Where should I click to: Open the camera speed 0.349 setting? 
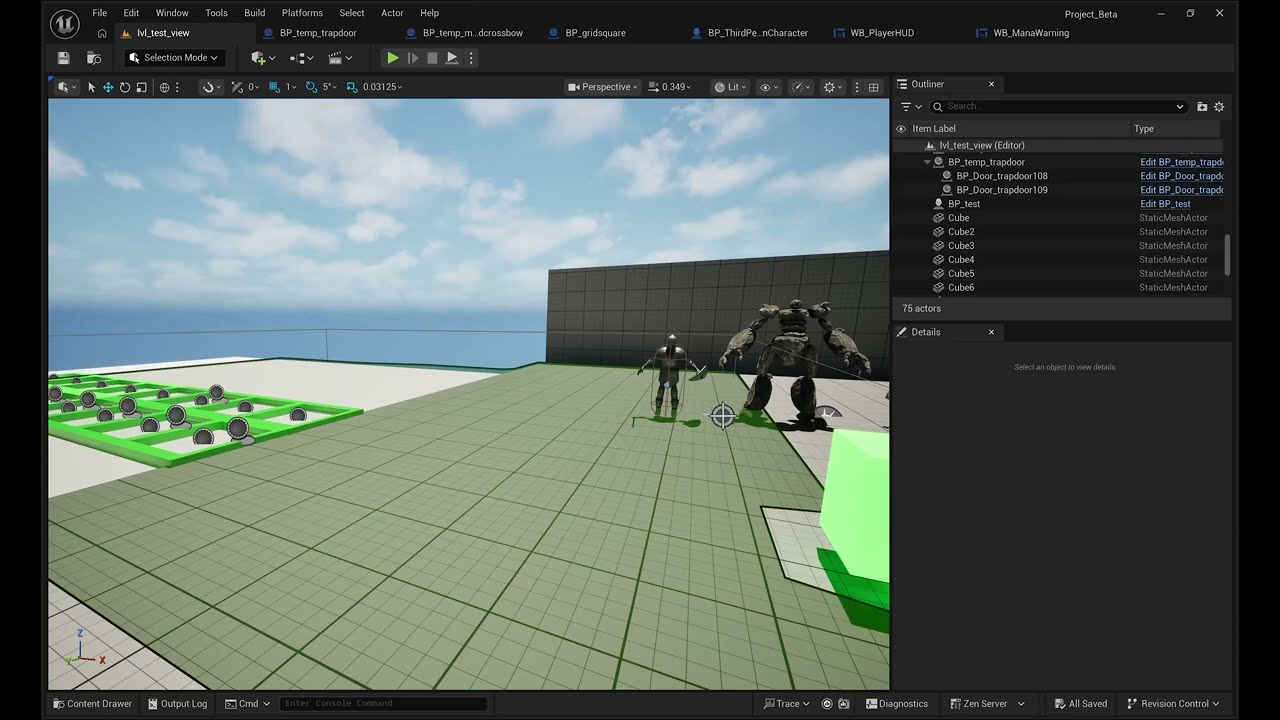670,87
